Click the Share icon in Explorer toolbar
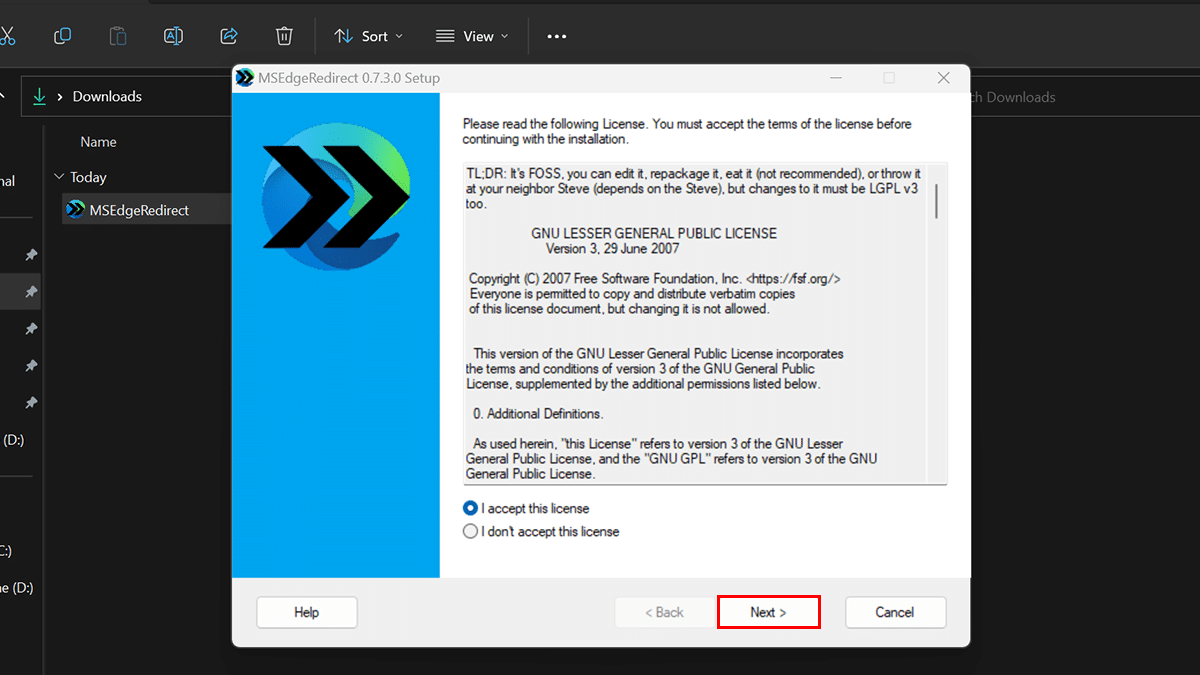Screen dimensions: 1200x675 point(228,36)
